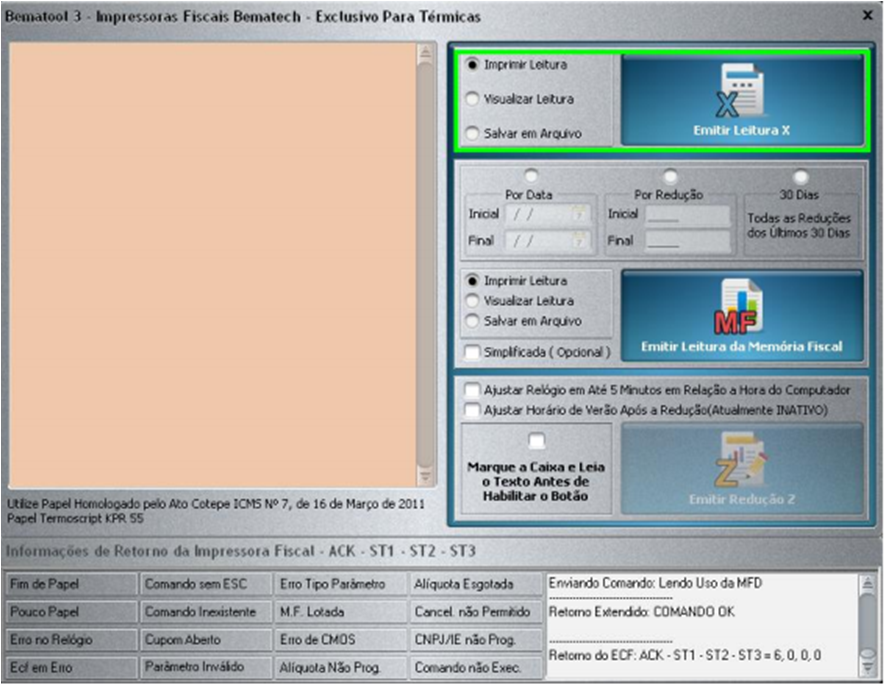The image size is (888, 687).
Task: Click the MF memory fiscal icon
Action: coord(738,308)
